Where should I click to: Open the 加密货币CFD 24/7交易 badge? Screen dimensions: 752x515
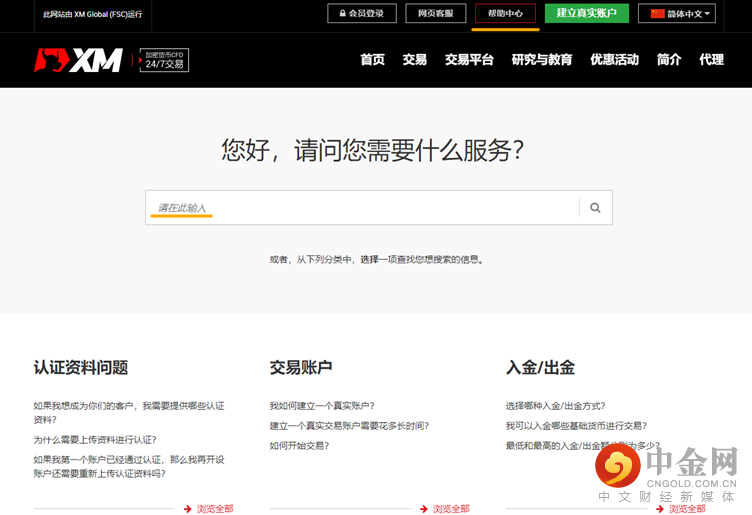(x=164, y=60)
